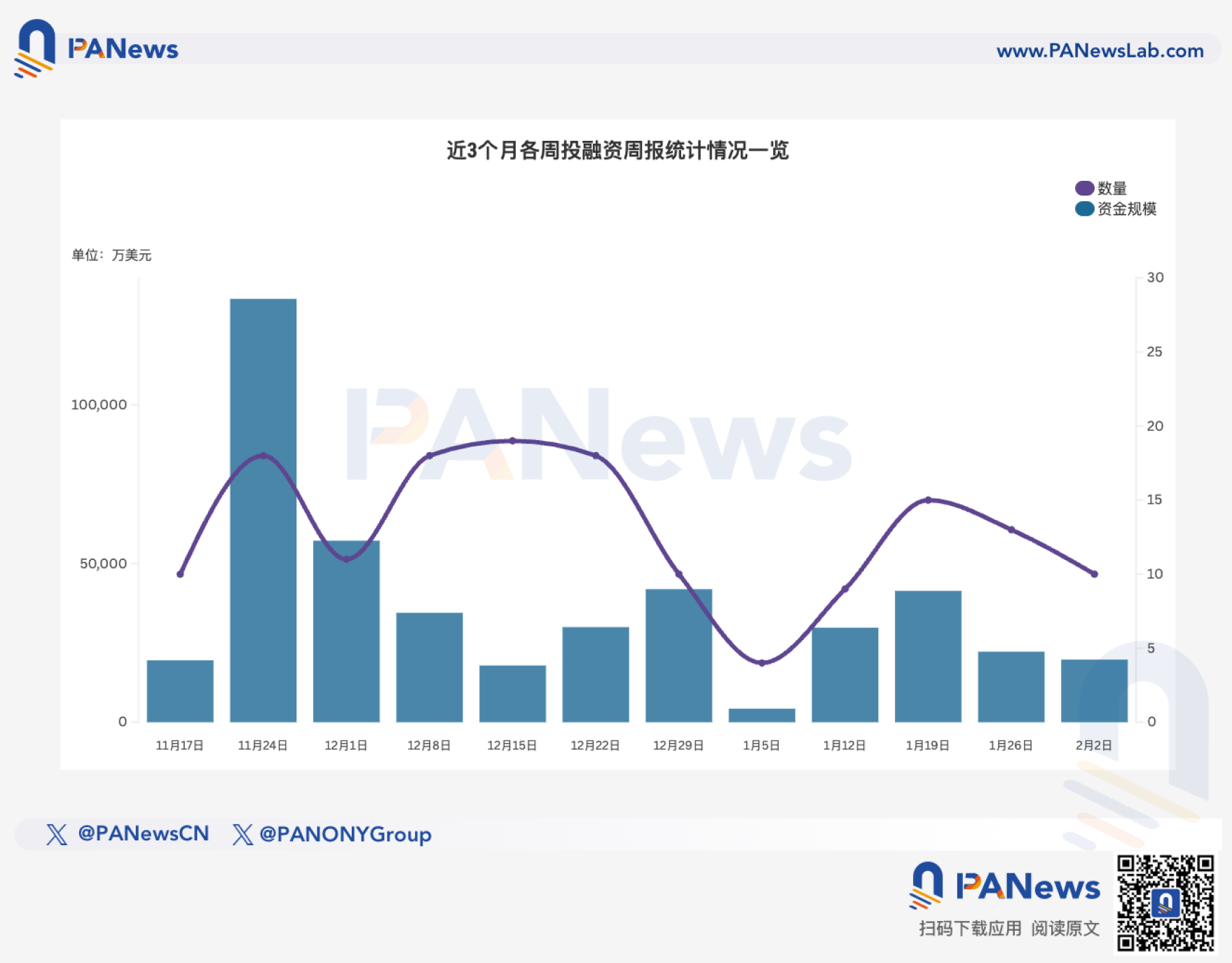The height and width of the screenshot is (963, 1232).
Task: Click the QR code image
Action: [x=1165, y=903]
